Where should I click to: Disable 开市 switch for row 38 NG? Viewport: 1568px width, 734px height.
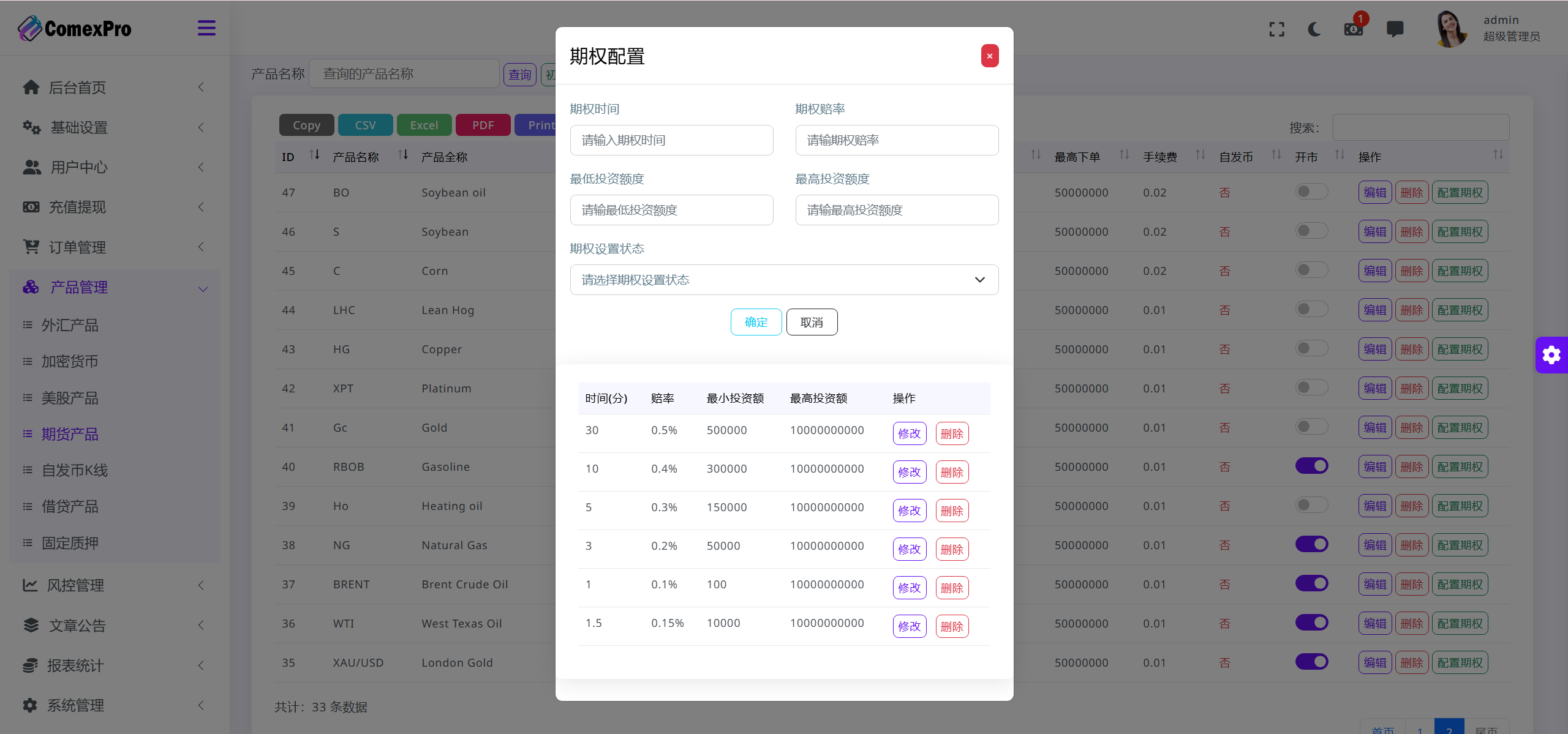tap(1311, 544)
